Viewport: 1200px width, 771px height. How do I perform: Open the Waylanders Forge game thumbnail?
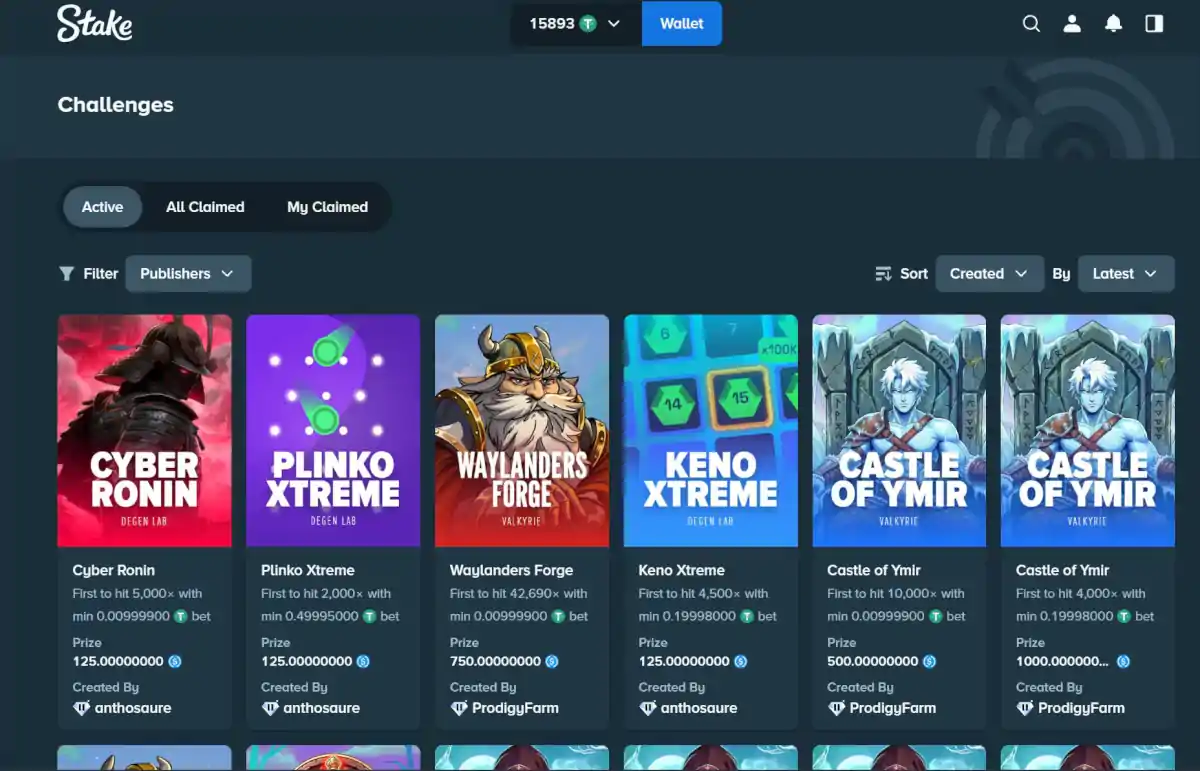522,431
